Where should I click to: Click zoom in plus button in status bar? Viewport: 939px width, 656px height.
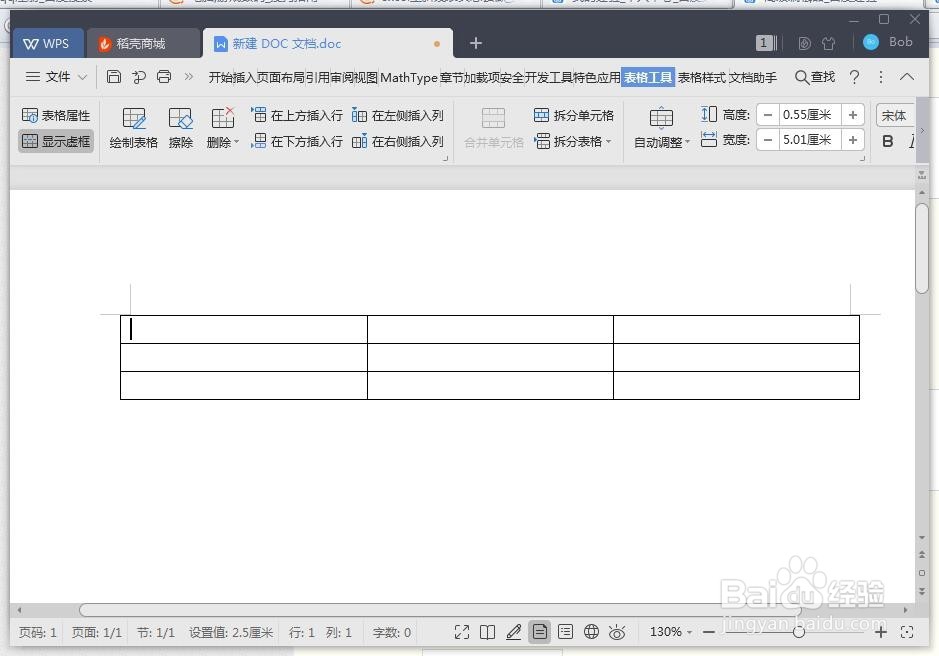tap(880, 632)
